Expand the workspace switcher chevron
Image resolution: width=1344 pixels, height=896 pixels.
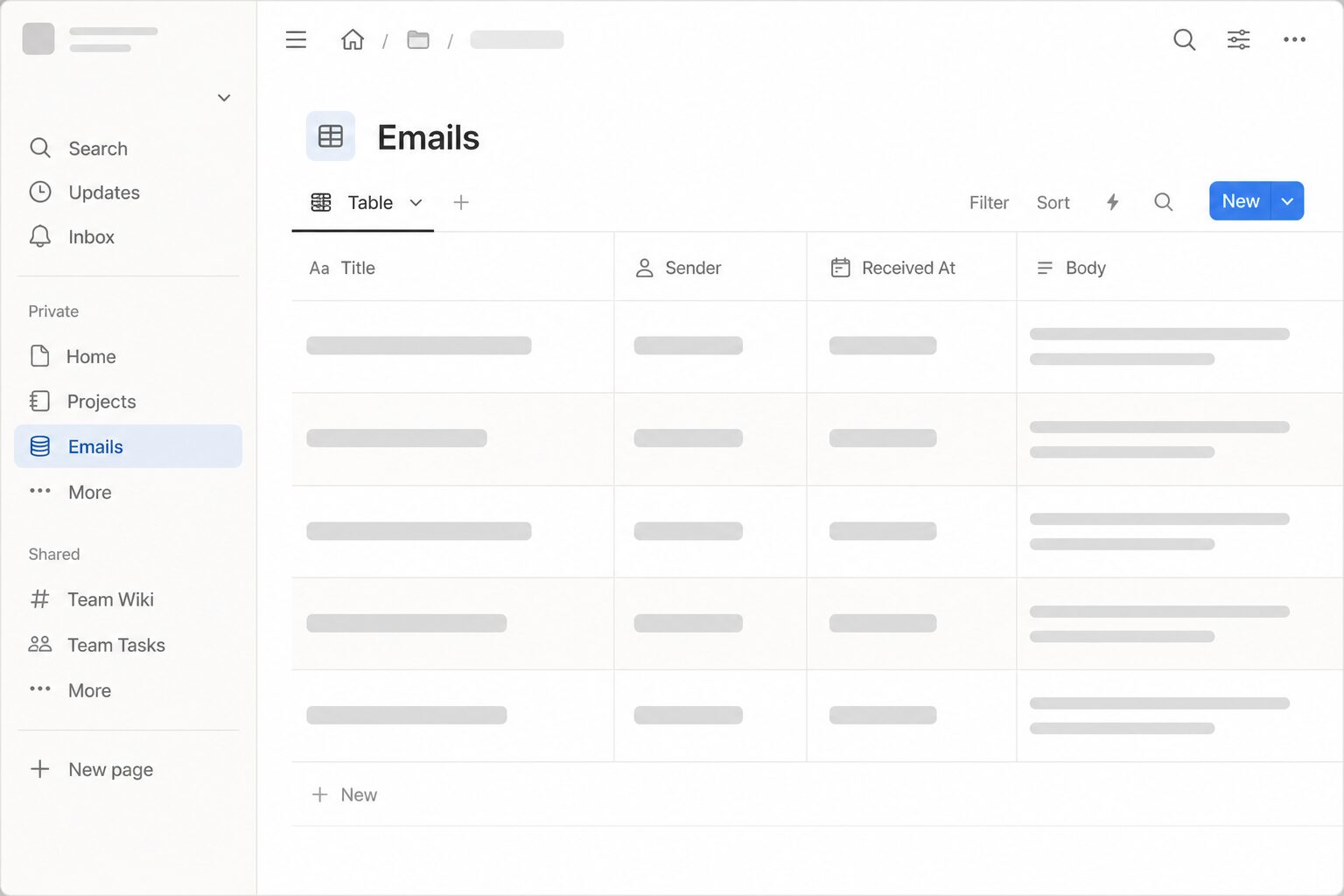click(x=224, y=97)
